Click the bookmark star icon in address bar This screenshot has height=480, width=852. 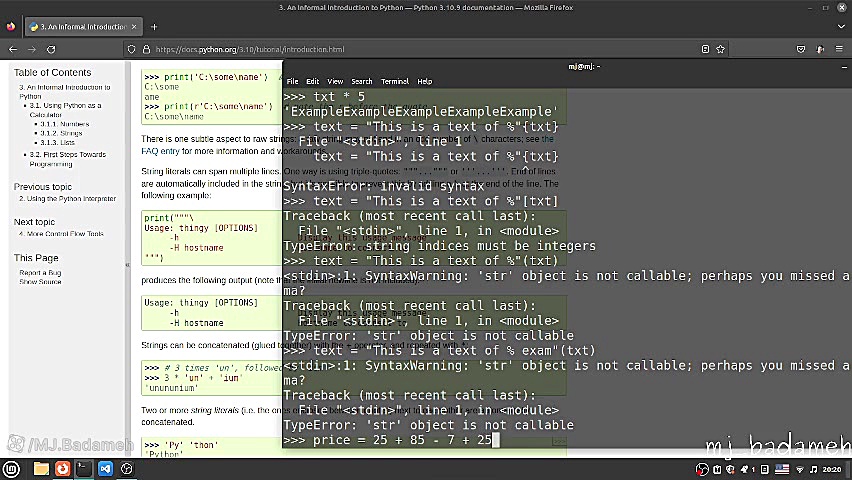point(722,49)
